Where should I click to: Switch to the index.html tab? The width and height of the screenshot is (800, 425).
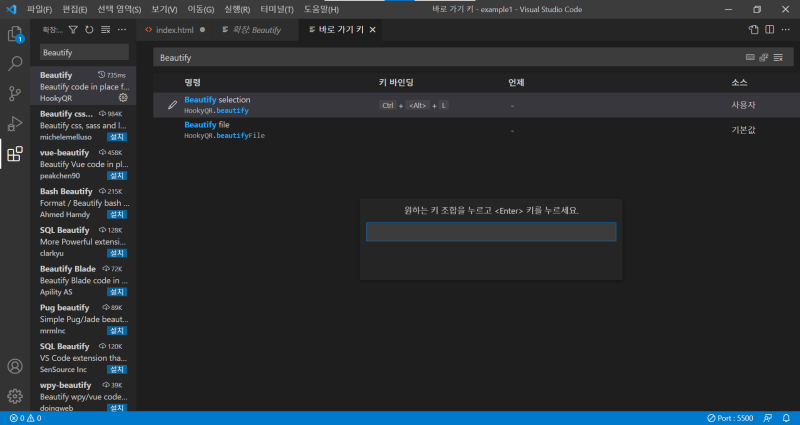(x=174, y=30)
